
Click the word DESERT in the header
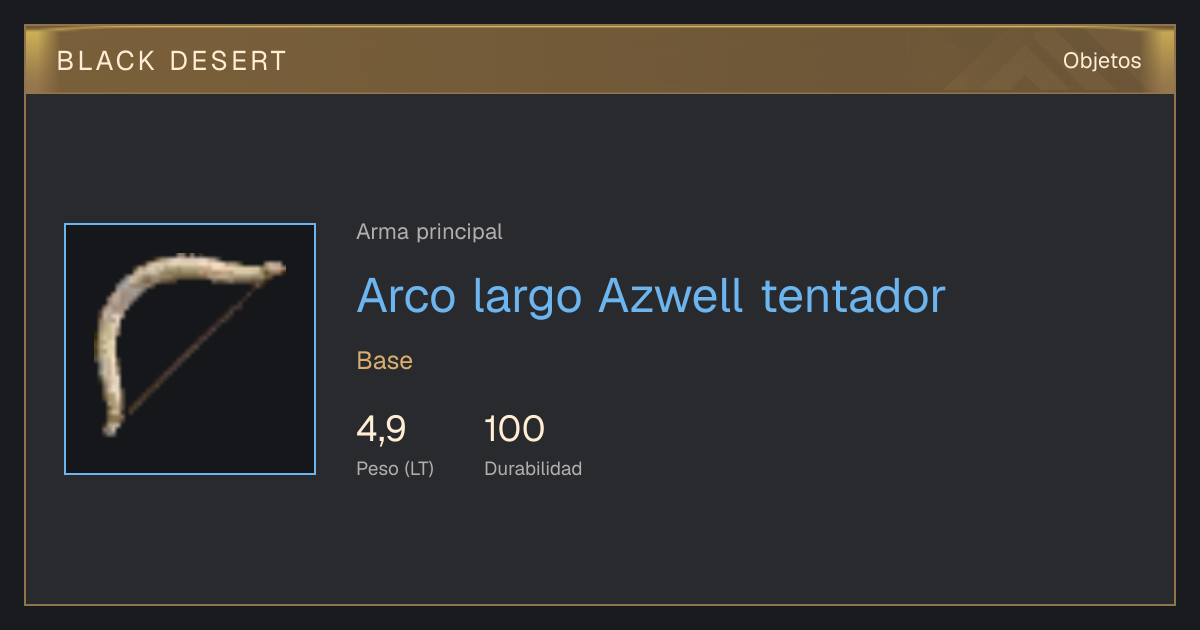point(228,61)
